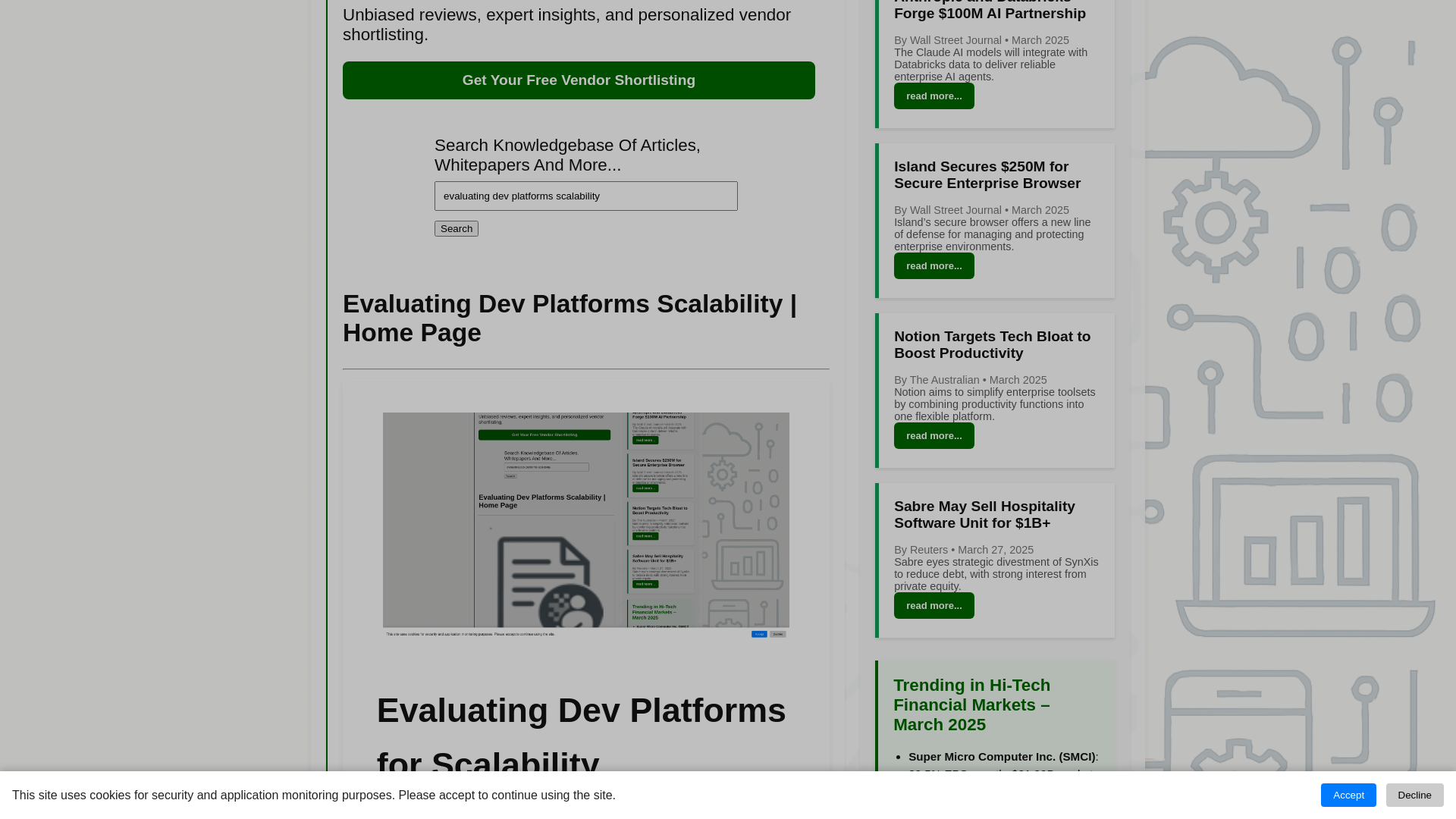Click 'Evaluating Dev Platforms Scalability | Home Page' heading

point(570,318)
